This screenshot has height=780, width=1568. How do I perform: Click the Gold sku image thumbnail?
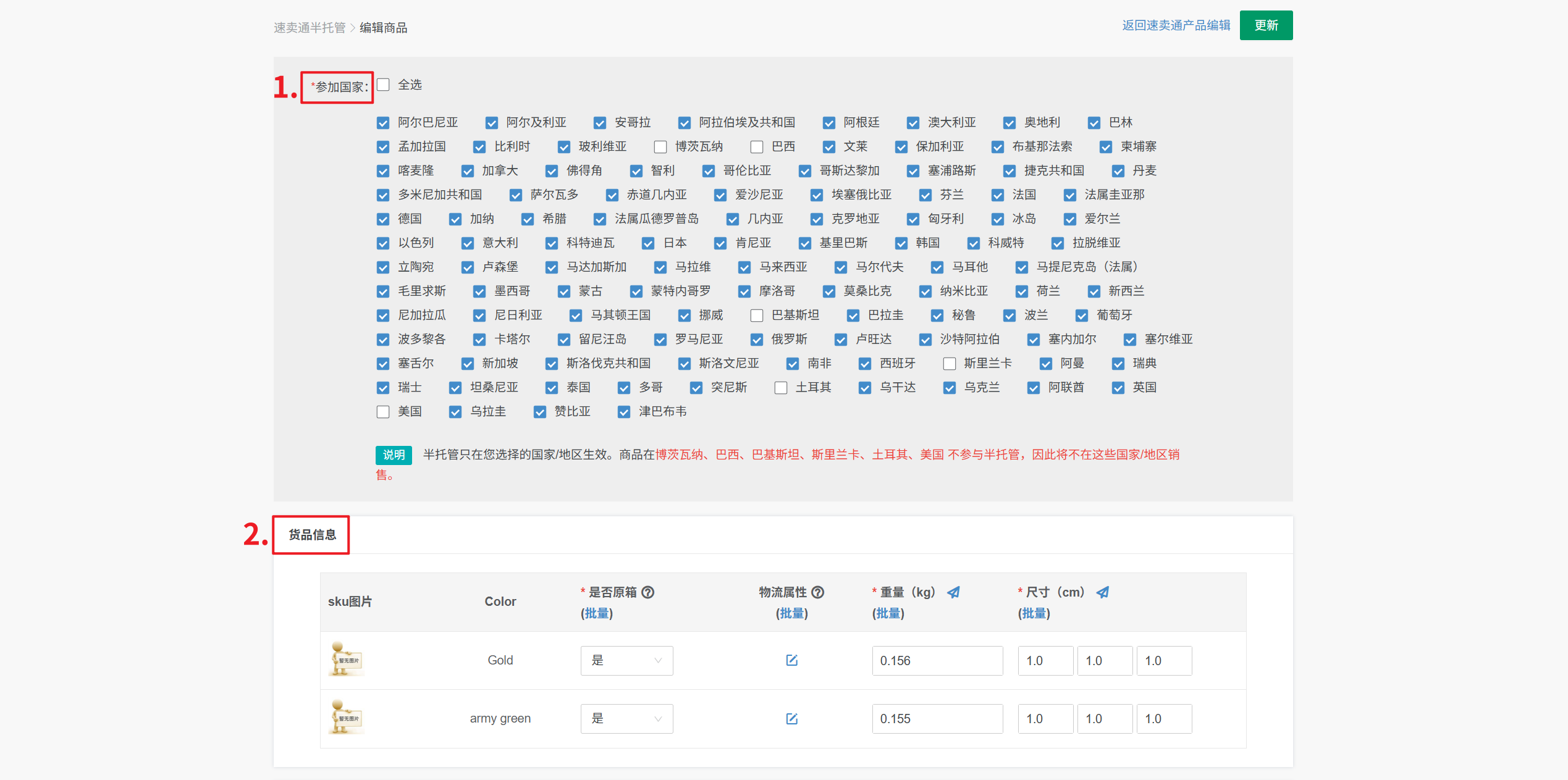tap(347, 660)
